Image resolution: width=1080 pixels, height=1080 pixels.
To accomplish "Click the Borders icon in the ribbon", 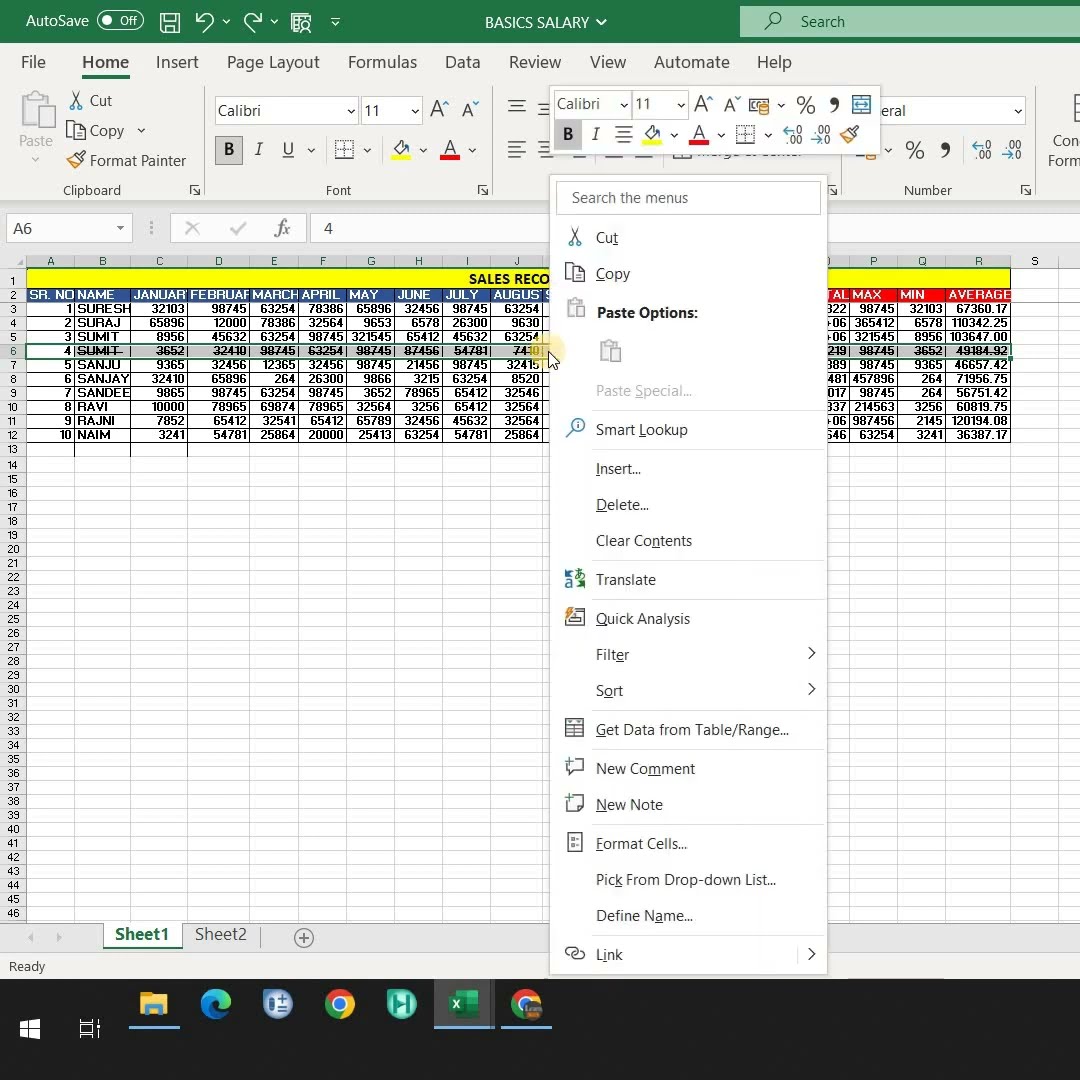I will [344, 150].
